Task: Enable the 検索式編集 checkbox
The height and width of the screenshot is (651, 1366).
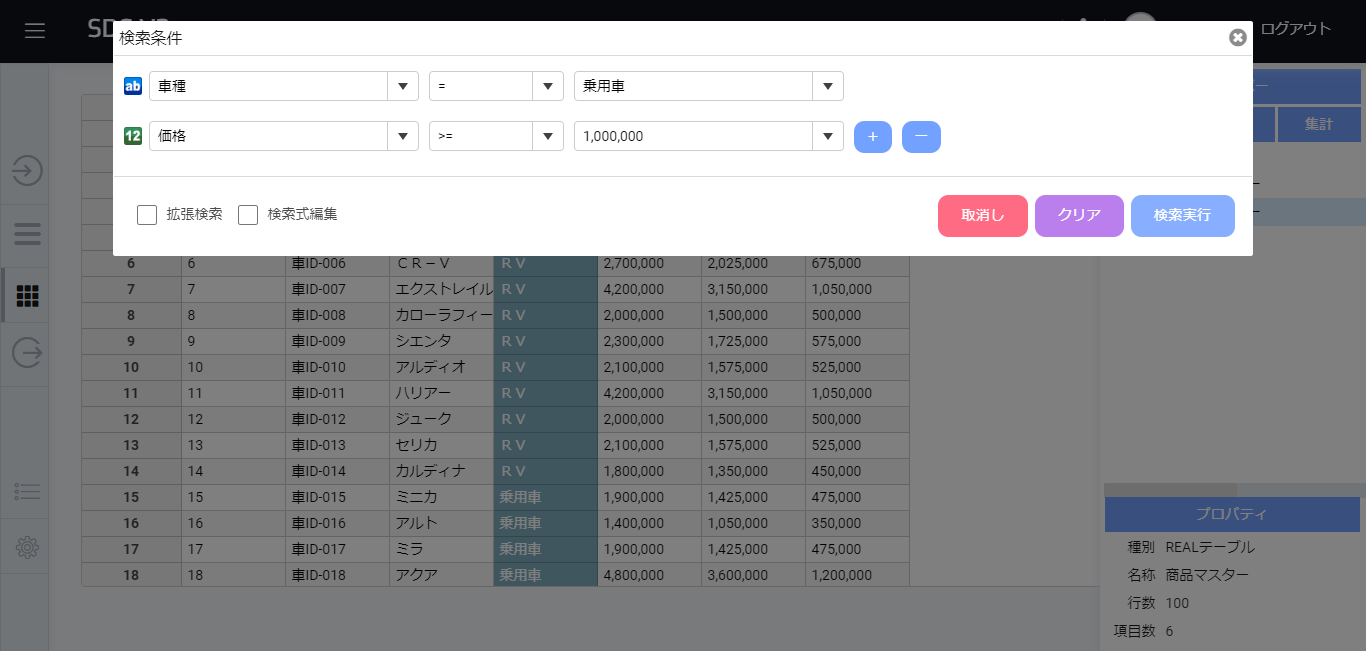Action: click(x=248, y=214)
